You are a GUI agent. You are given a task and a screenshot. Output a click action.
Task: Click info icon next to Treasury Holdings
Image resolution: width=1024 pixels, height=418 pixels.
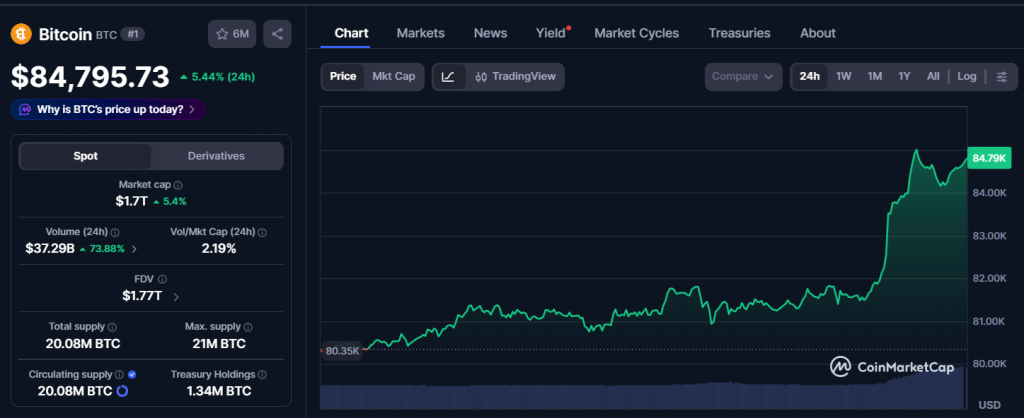(263, 375)
